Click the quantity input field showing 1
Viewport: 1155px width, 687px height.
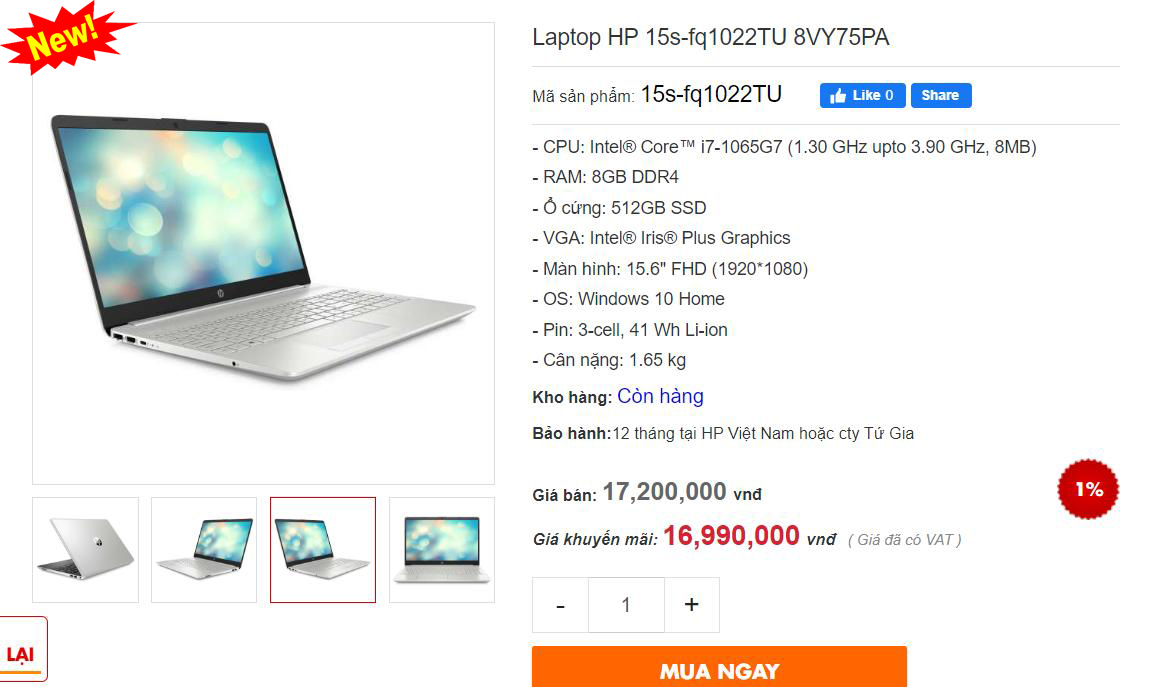pos(626,605)
